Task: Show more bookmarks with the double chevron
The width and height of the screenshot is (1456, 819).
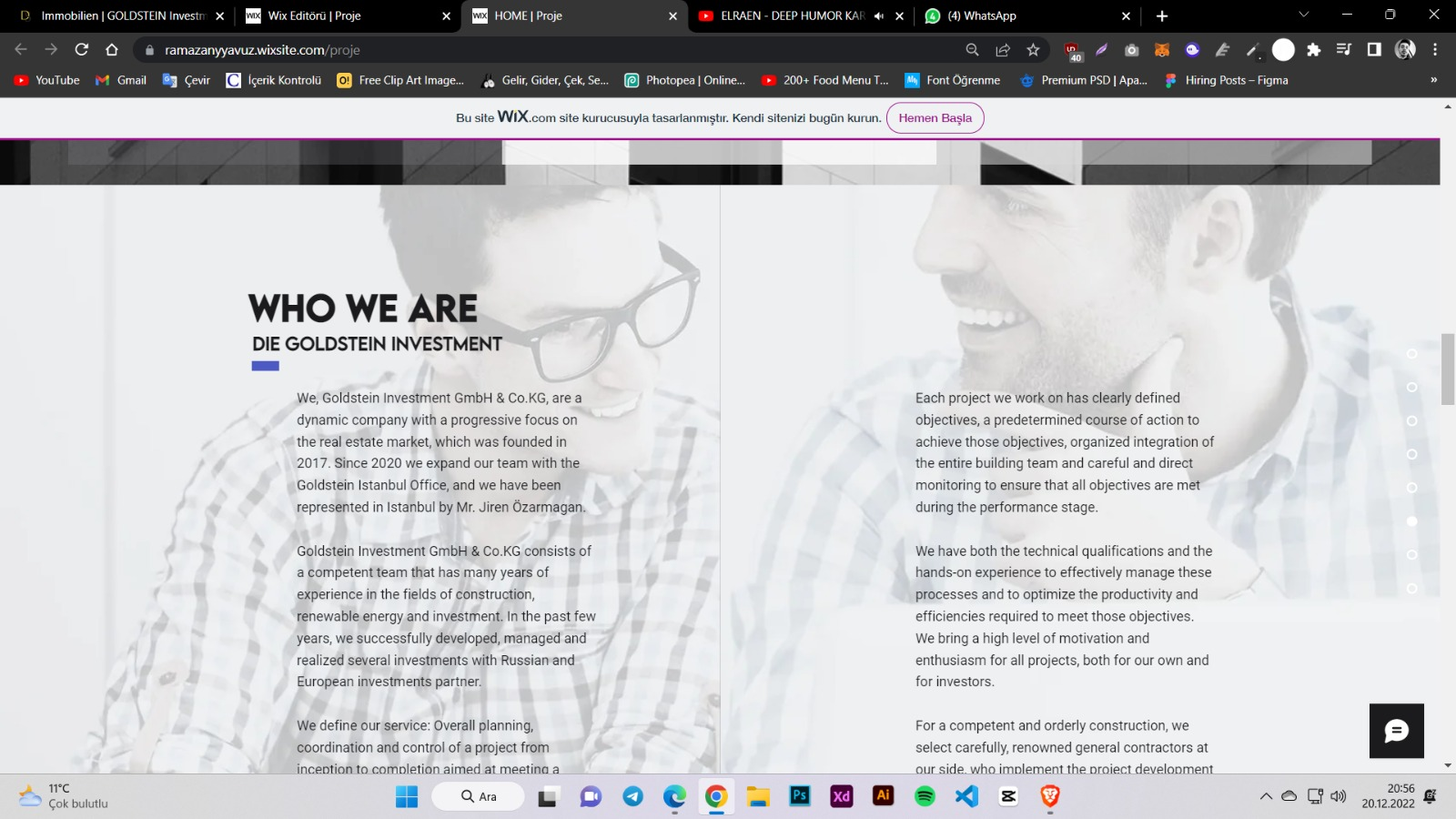Action: tap(1434, 80)
